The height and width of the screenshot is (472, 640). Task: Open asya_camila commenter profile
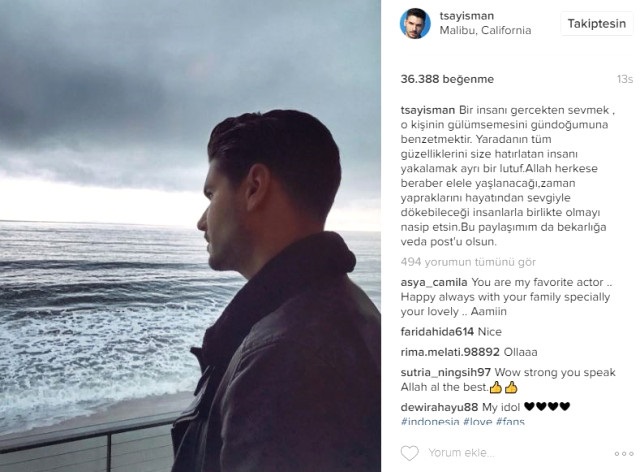click(434, 282)
